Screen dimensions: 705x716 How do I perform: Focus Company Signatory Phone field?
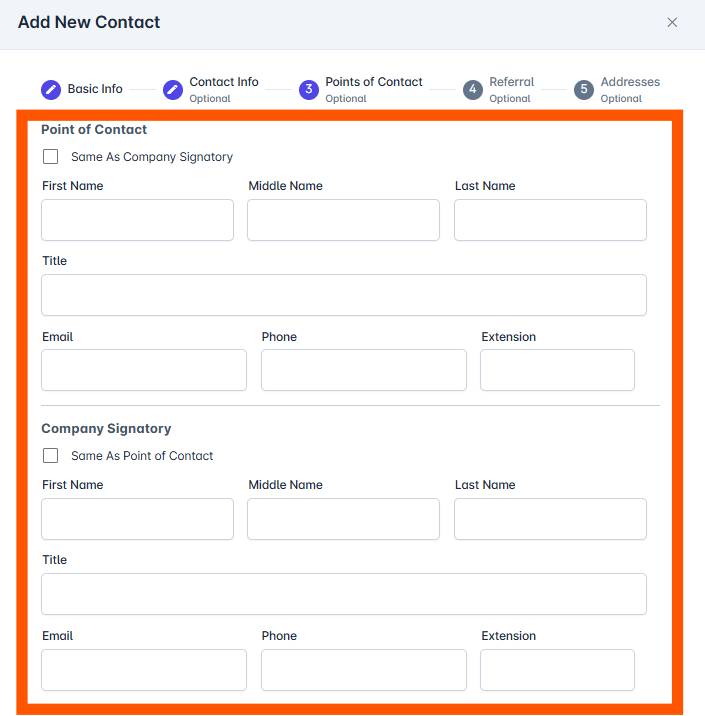pyautogui.click(x=364, y=670)
